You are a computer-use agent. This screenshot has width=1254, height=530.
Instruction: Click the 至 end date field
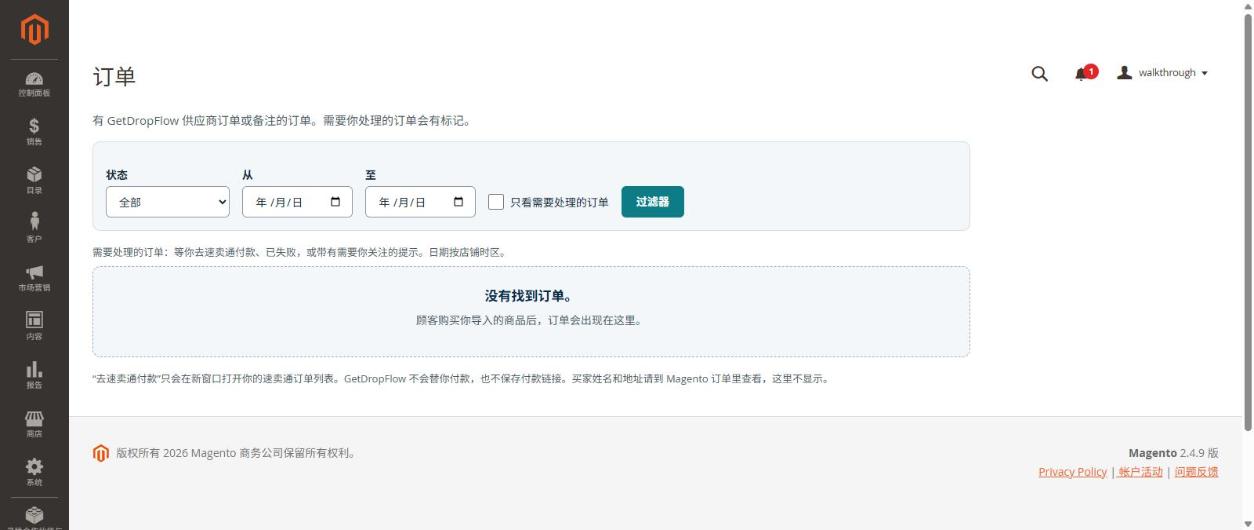point(420,202)
